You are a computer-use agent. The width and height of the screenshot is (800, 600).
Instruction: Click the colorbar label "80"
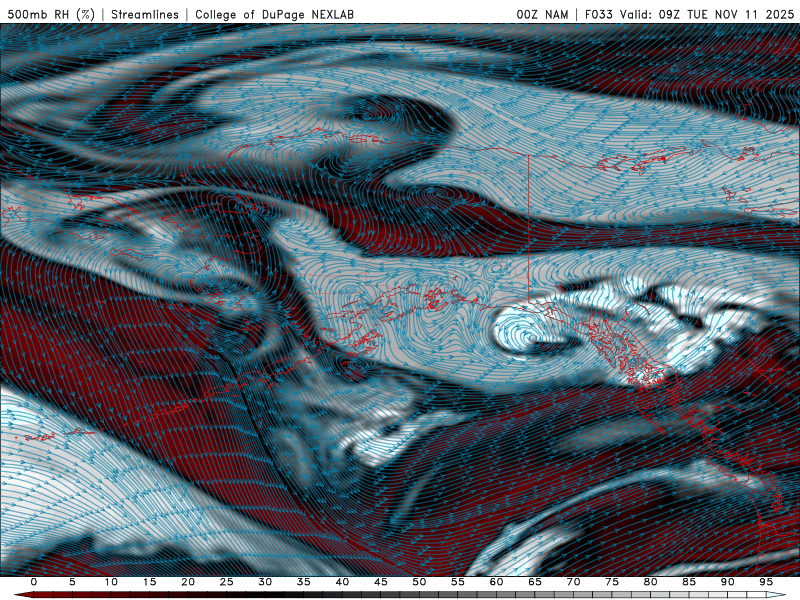[651, 582]
